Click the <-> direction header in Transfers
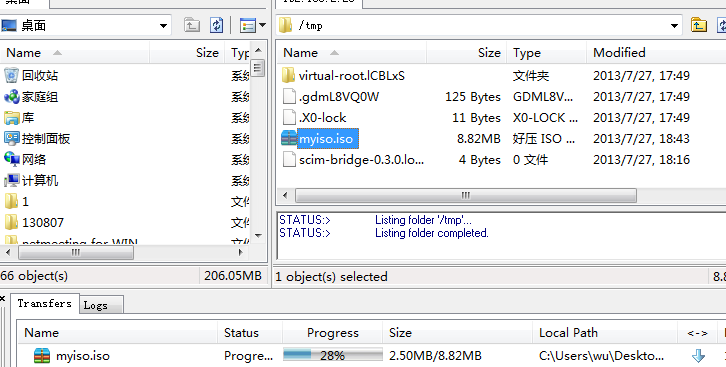726x367 pixels. click(x=697, y=333)
